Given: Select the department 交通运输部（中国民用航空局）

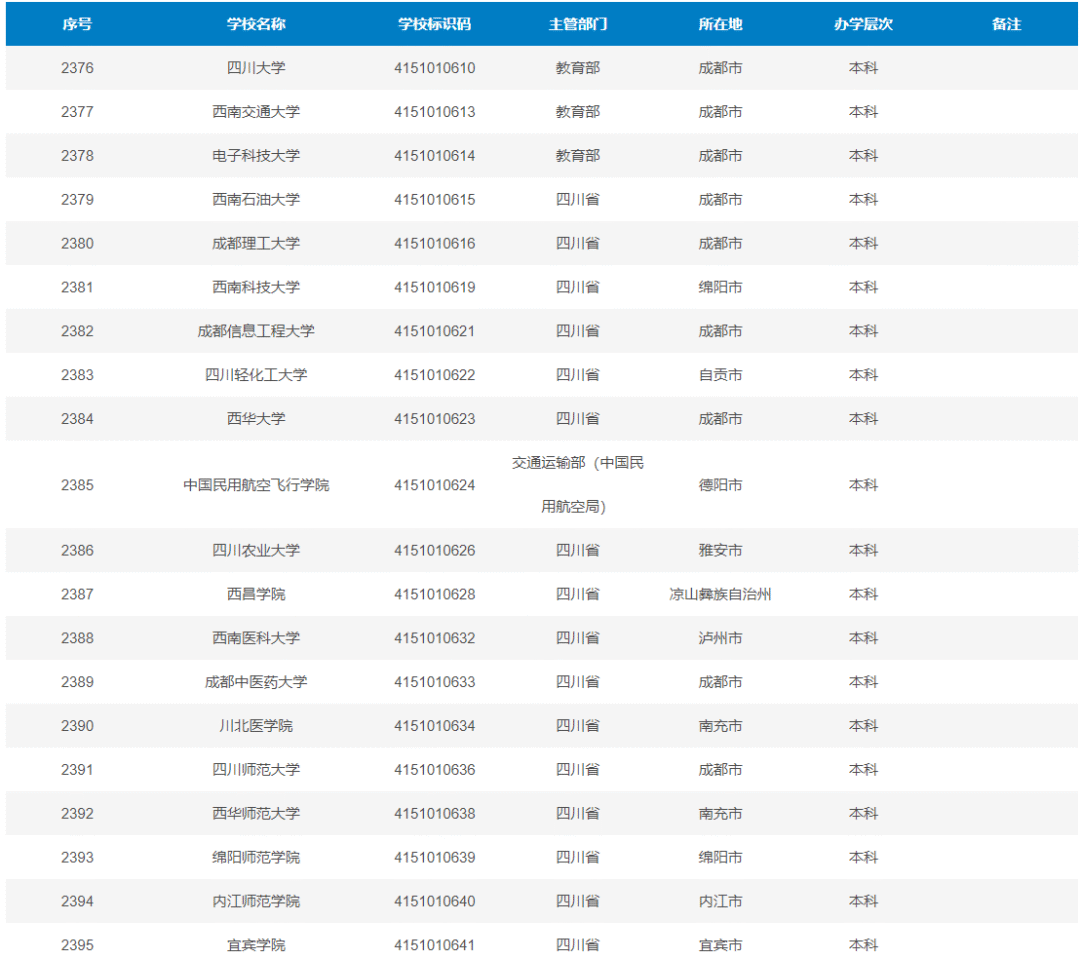Looking at the screenshot, I should [578, 485].
